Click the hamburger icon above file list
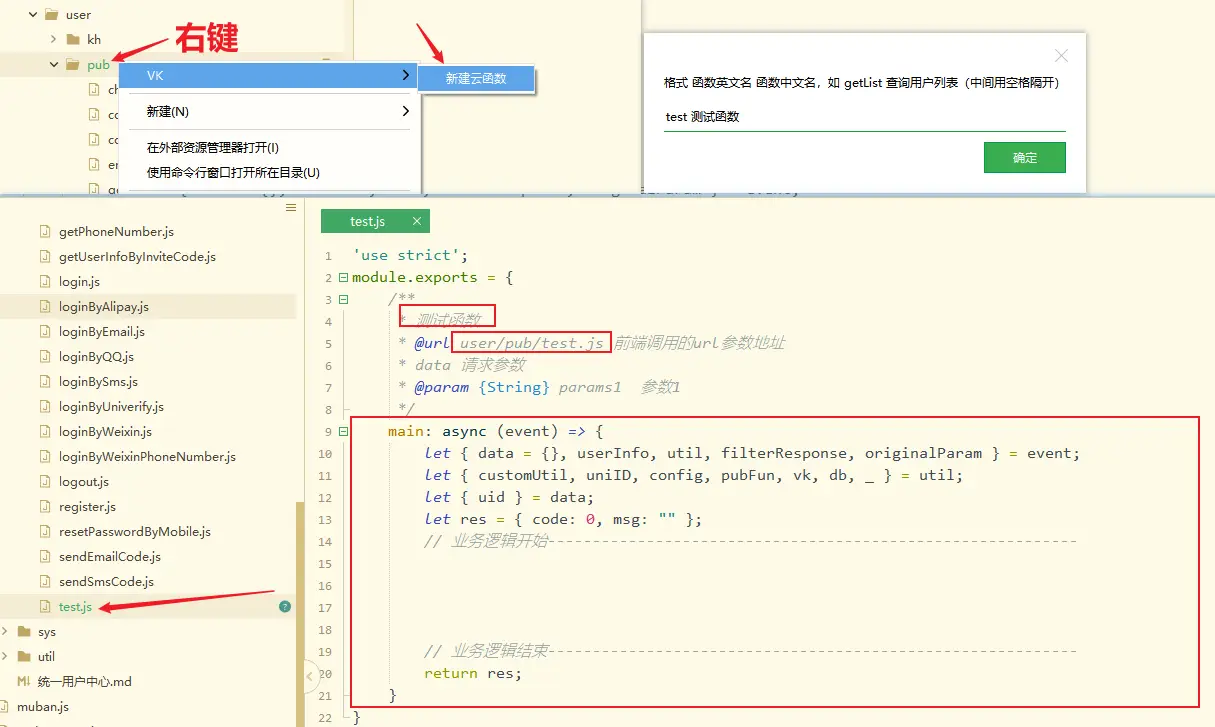The image size is (1215, 727). pos(291,208)
